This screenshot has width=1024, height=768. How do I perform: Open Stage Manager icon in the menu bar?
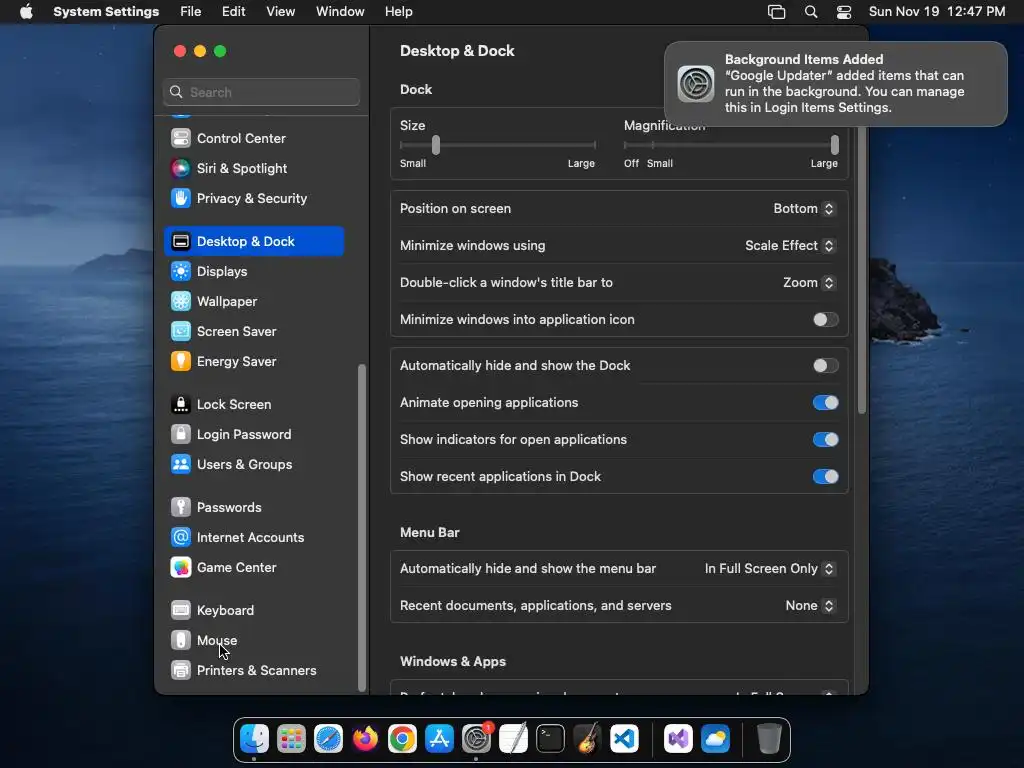776,12
